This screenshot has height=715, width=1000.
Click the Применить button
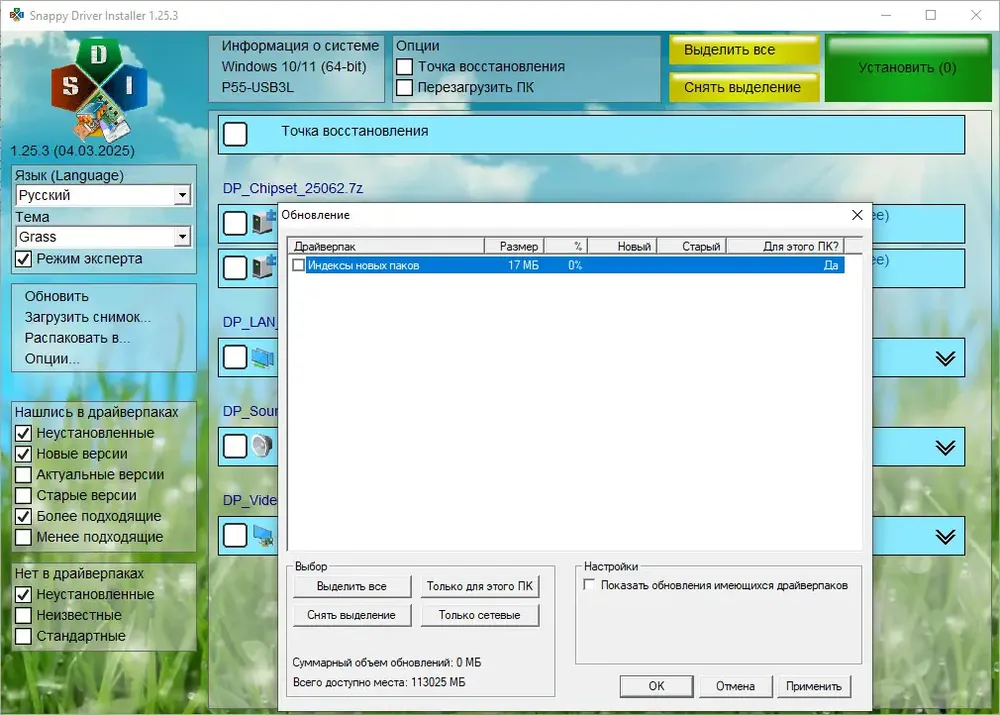[813, 686]
